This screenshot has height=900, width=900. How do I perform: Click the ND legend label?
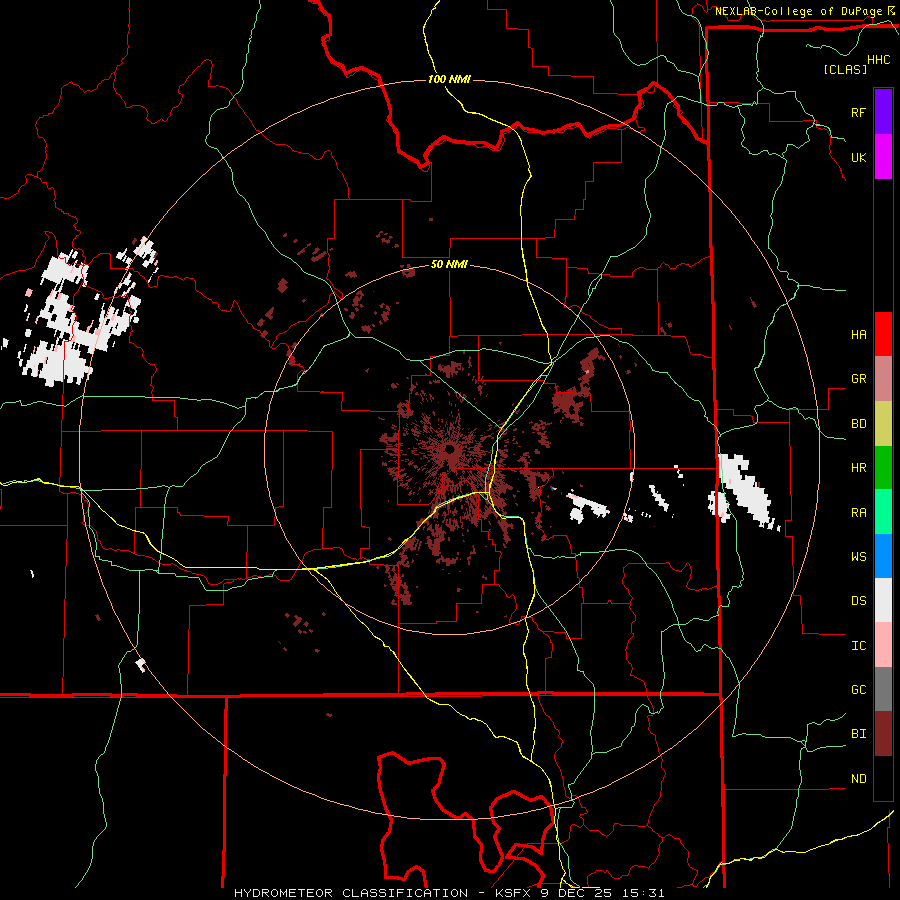point(858,779)
